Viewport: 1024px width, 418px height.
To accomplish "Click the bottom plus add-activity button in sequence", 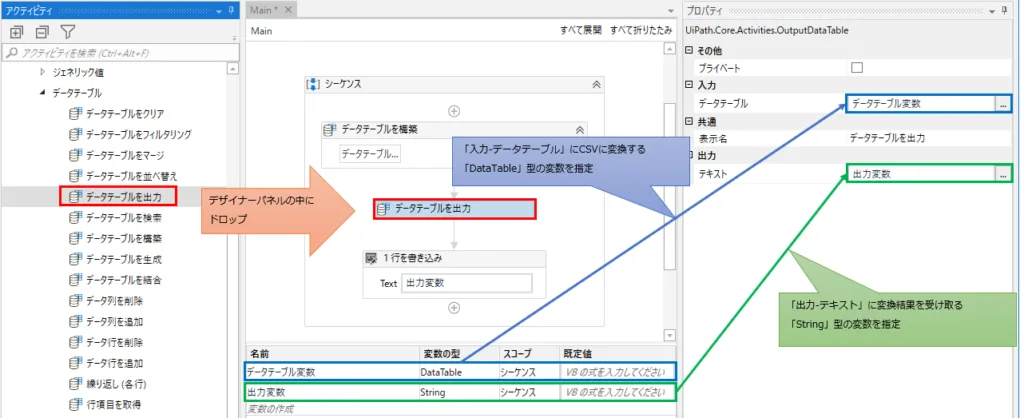I will point(454,308).
